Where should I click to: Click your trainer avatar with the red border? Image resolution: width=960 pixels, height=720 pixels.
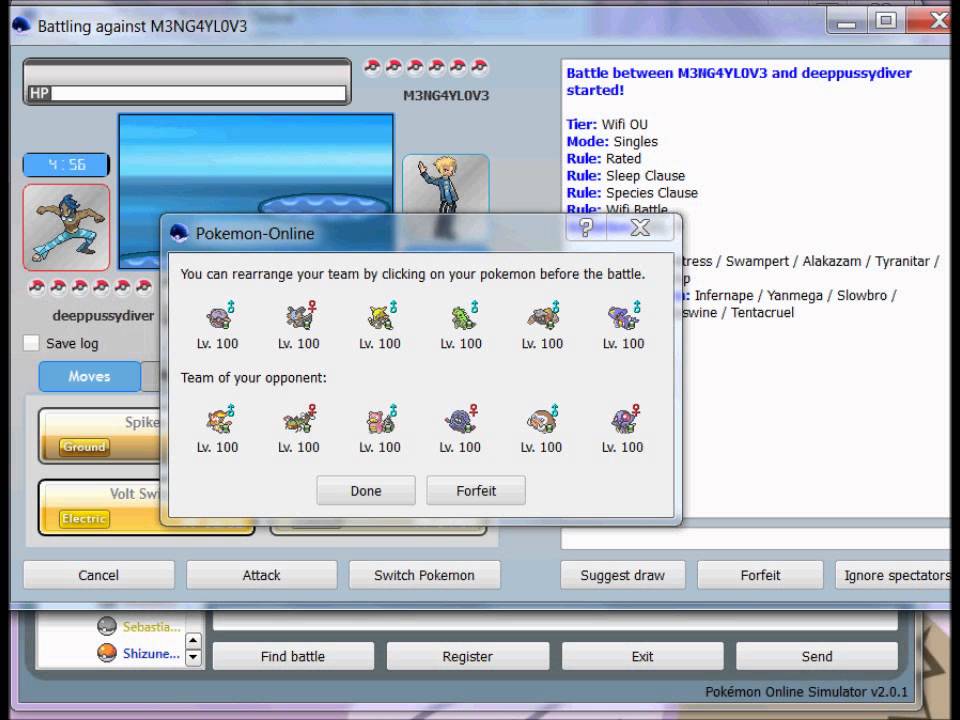[x=67, y=227]
